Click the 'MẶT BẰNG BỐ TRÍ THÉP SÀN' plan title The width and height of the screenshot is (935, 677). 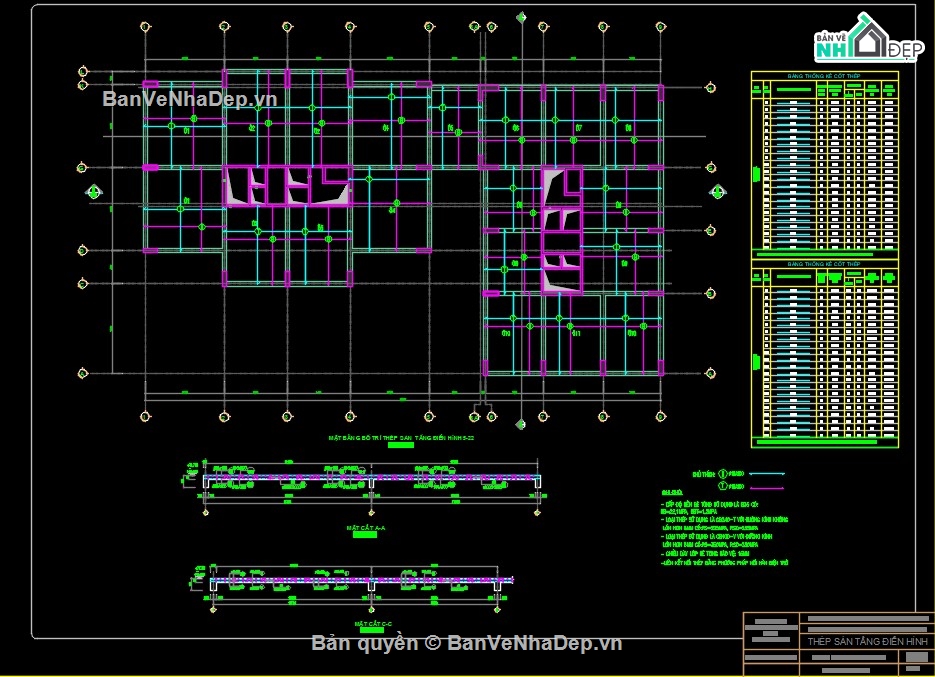coord(401,438)
